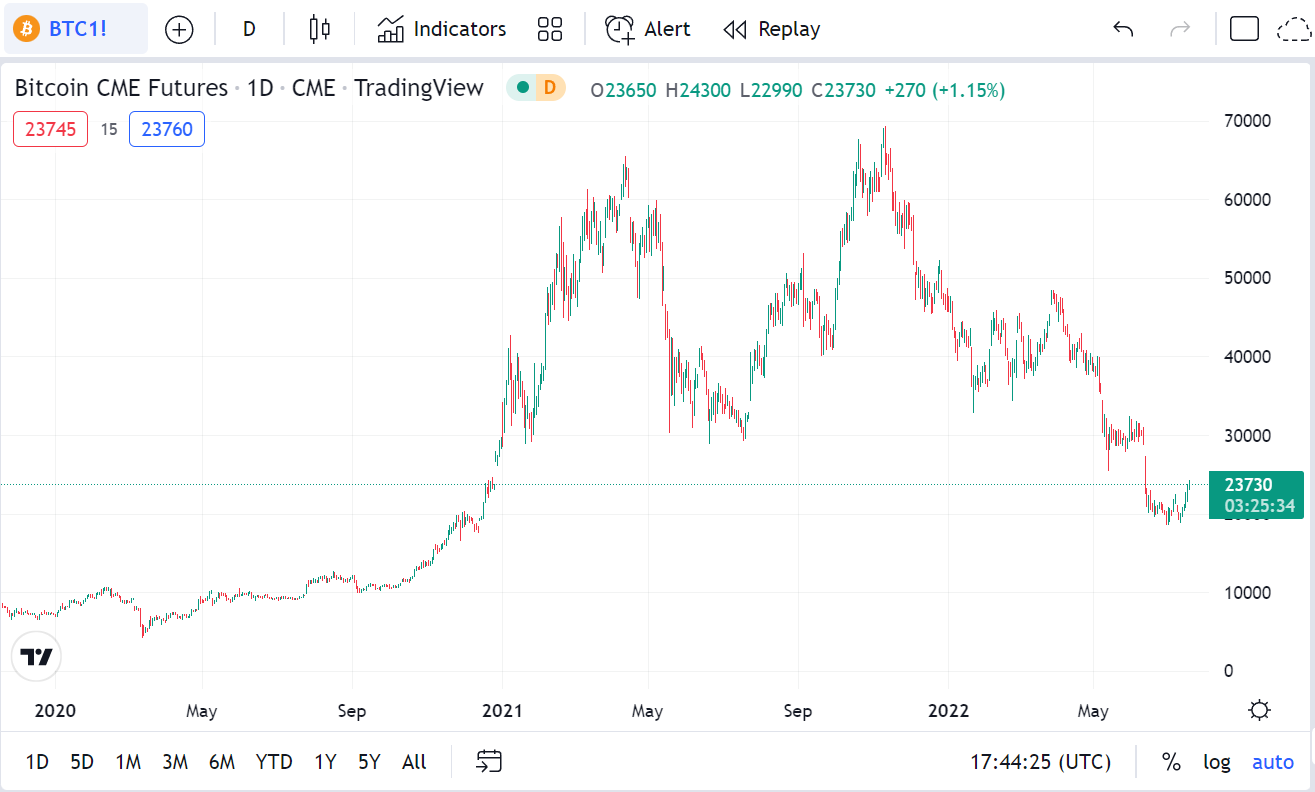
Task: Redo the chart action
Action: click(x=1180, y=29)
